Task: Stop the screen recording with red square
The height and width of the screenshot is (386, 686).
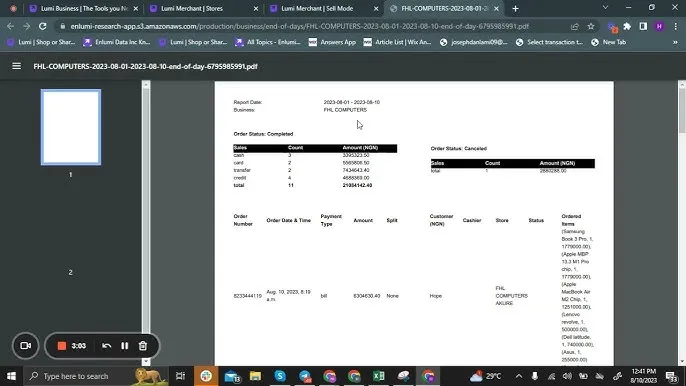Action: click(x=62, y=346)
